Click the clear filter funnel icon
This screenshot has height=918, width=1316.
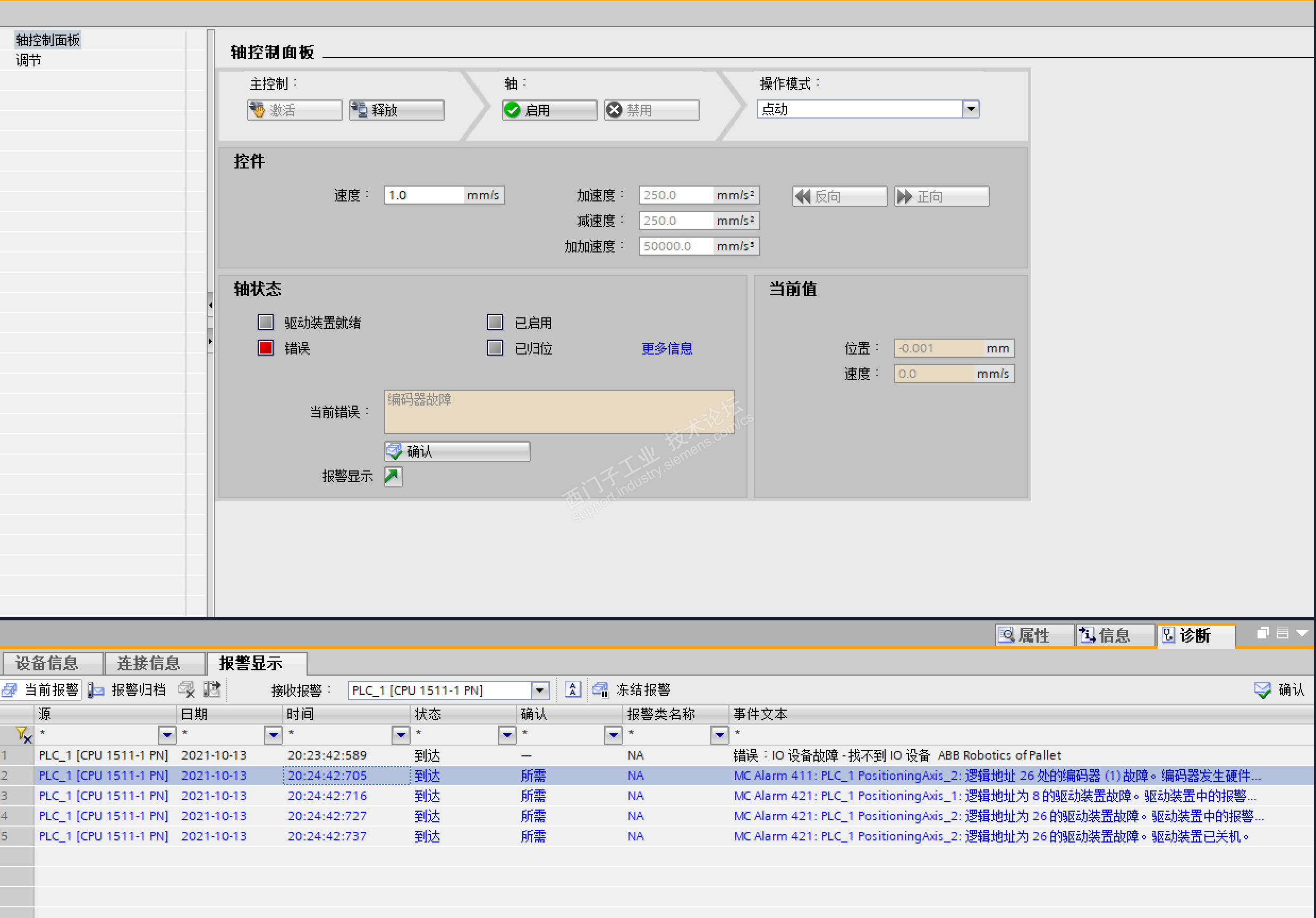click(23, 735)
